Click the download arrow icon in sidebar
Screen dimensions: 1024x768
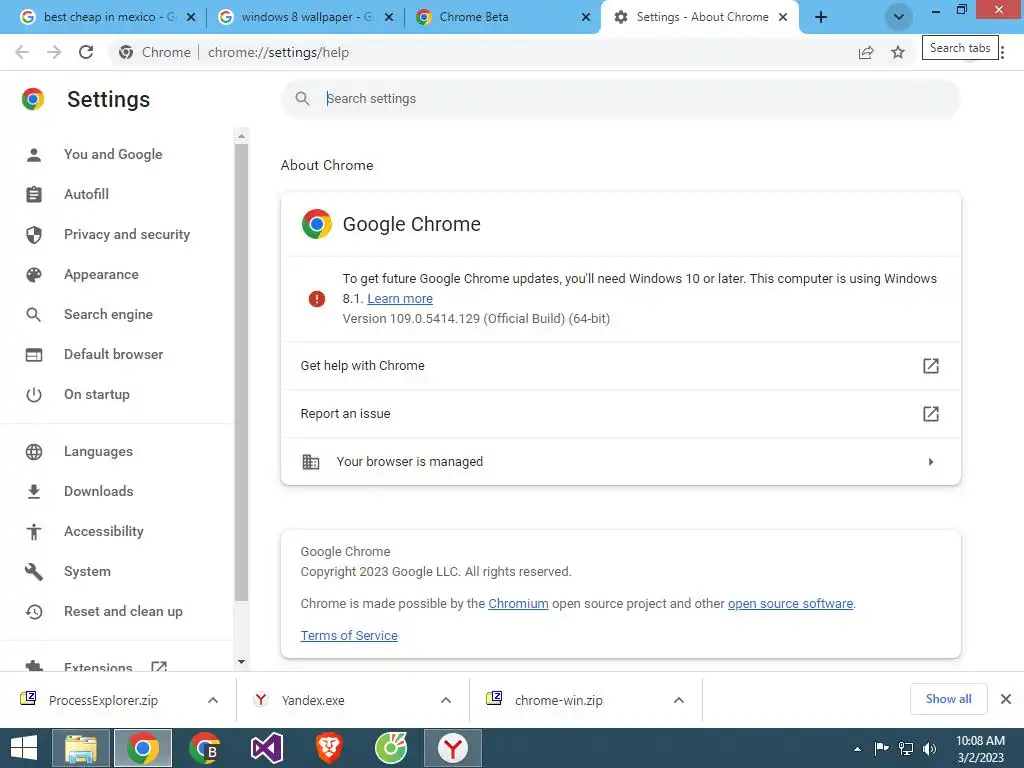coord(34,492)
